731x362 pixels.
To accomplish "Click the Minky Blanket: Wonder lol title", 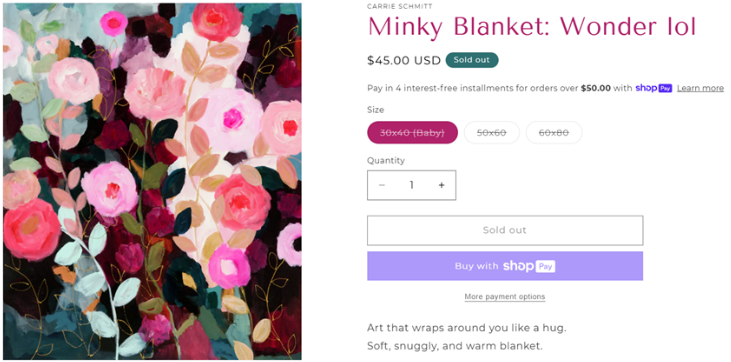I will click(531, 27).
